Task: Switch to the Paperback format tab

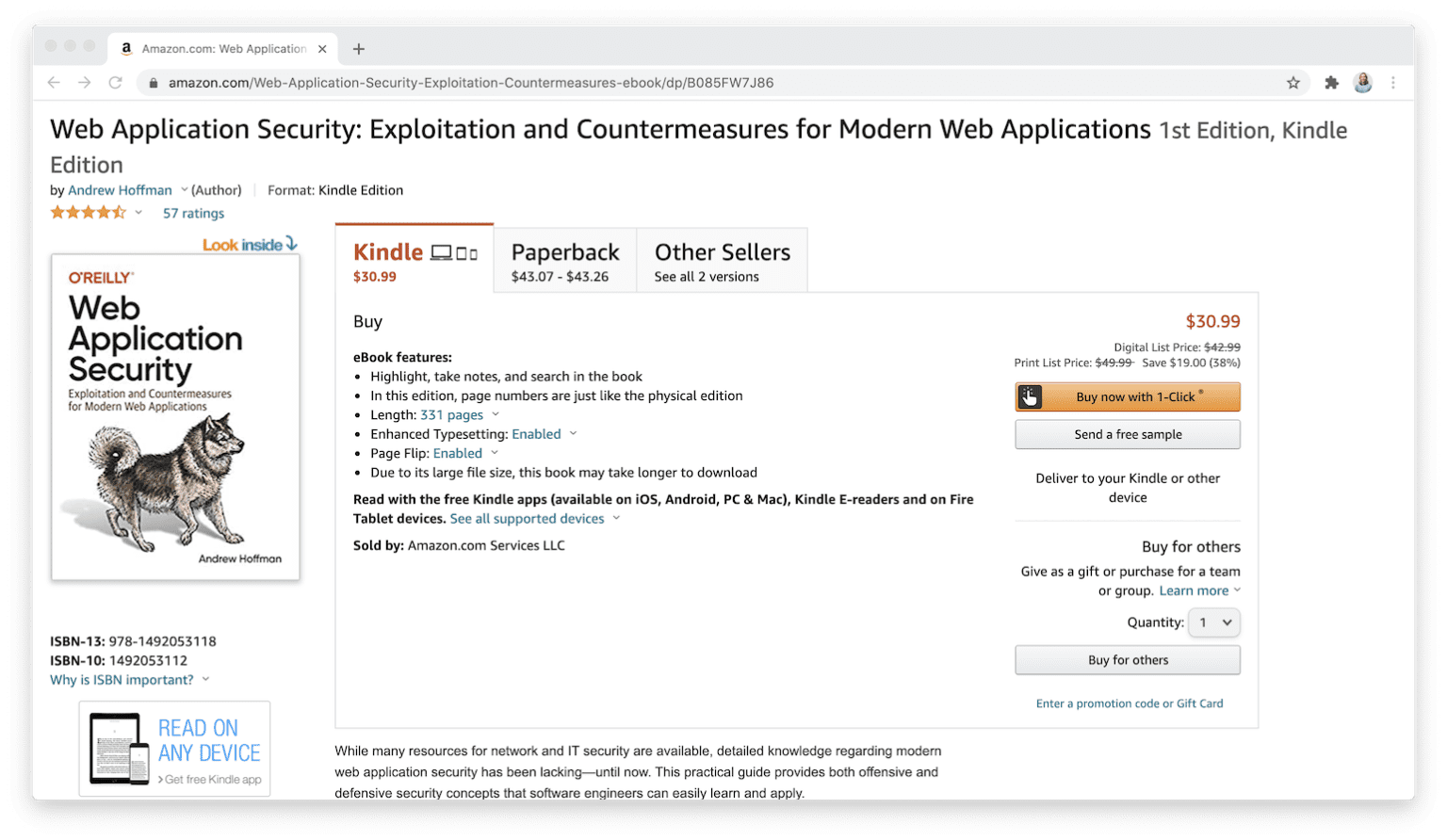Action: point(564,261)
